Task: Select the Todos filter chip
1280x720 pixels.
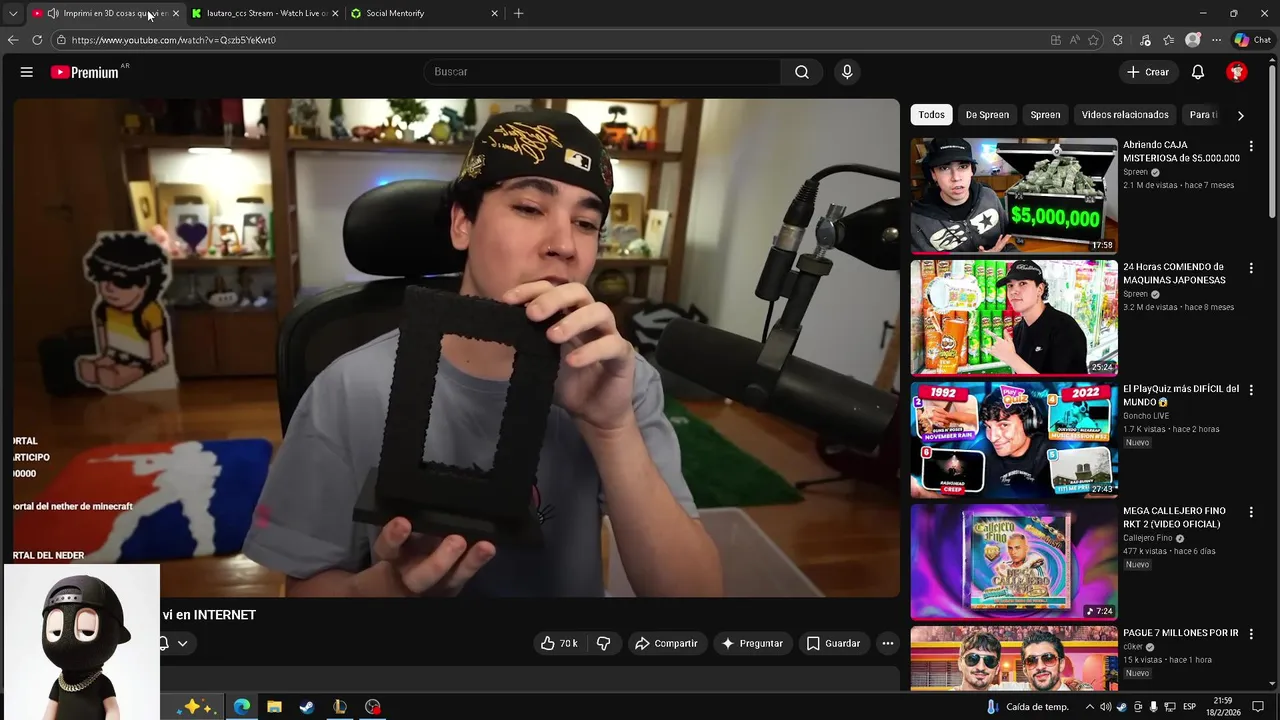Action: click(931, 115)
